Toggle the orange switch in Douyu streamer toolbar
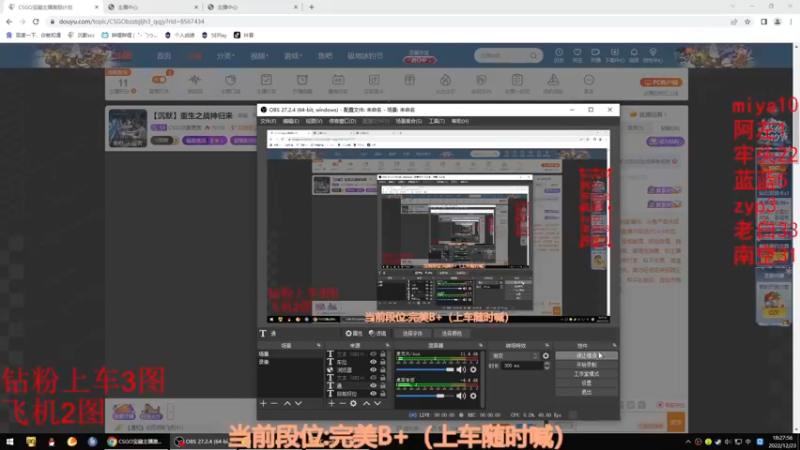800x450 pixels. tap(159, 80)
